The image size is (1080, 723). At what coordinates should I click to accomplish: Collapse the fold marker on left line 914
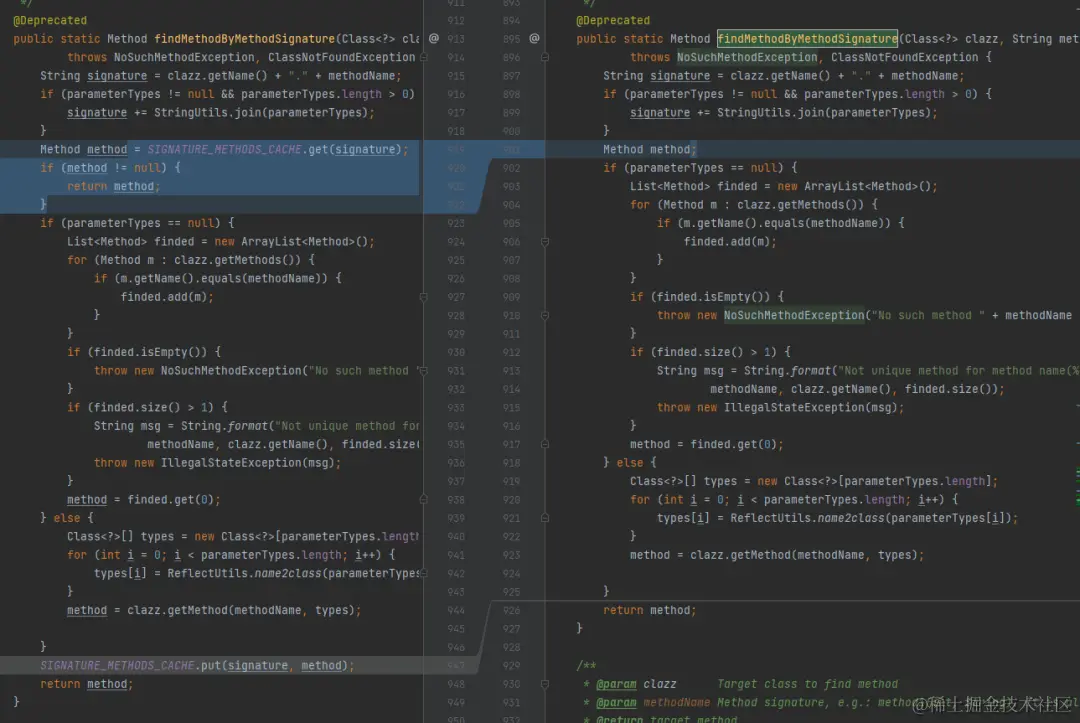click(x=424, y=57)
